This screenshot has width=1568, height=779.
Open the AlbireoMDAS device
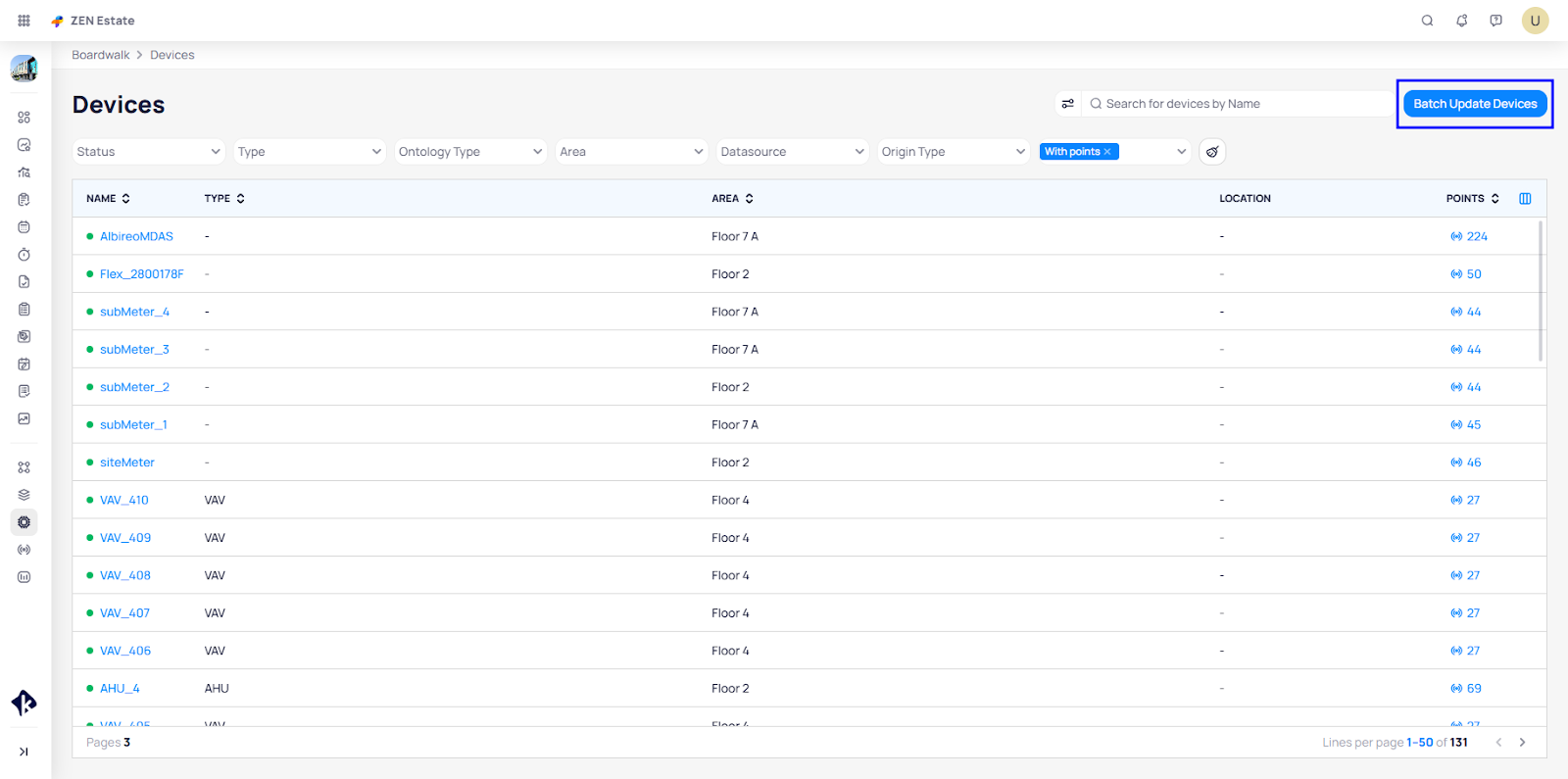[136, 237]
